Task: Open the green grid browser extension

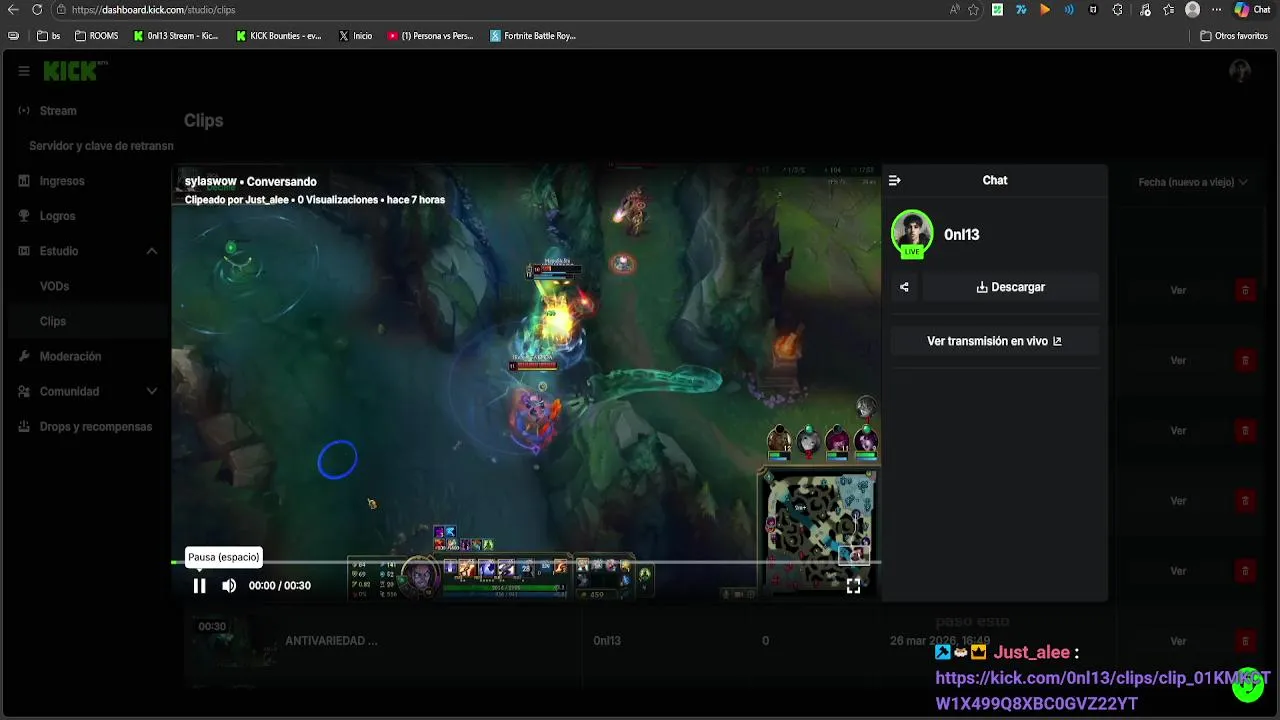Action: (997, 10)
